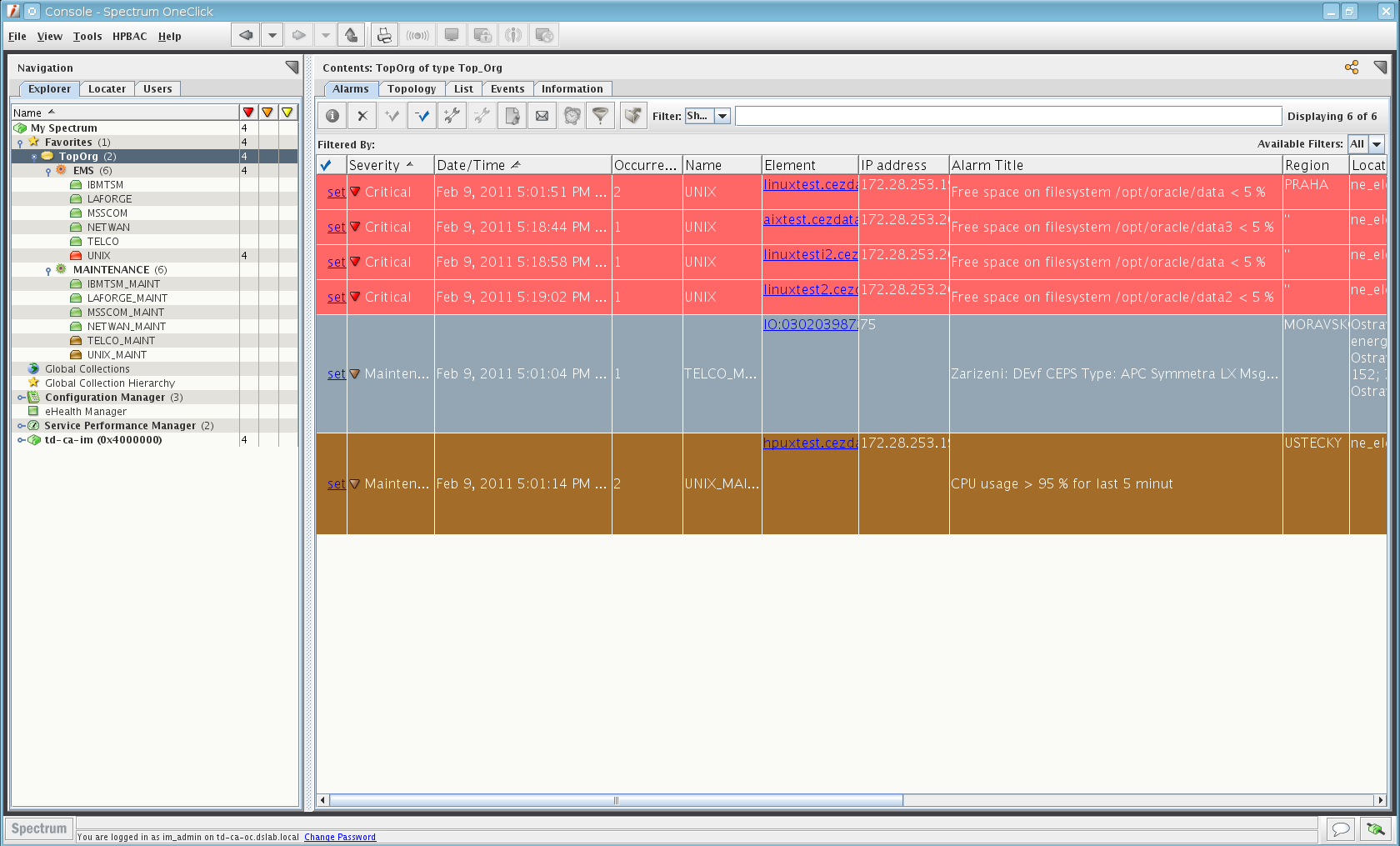
Task: Click the filter text input field
Action: pyautogui.click(x=1008, y=116)
